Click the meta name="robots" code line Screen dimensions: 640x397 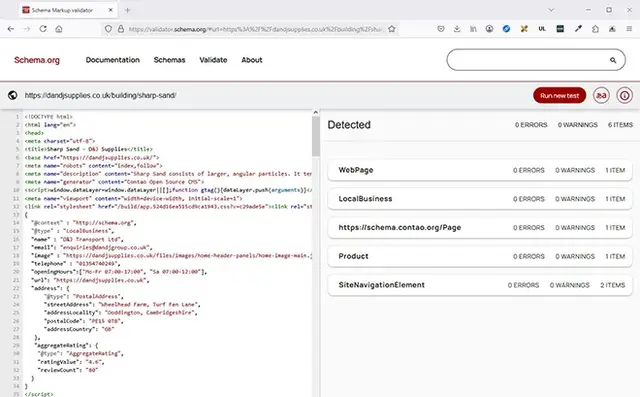click(x=93, y=166)
